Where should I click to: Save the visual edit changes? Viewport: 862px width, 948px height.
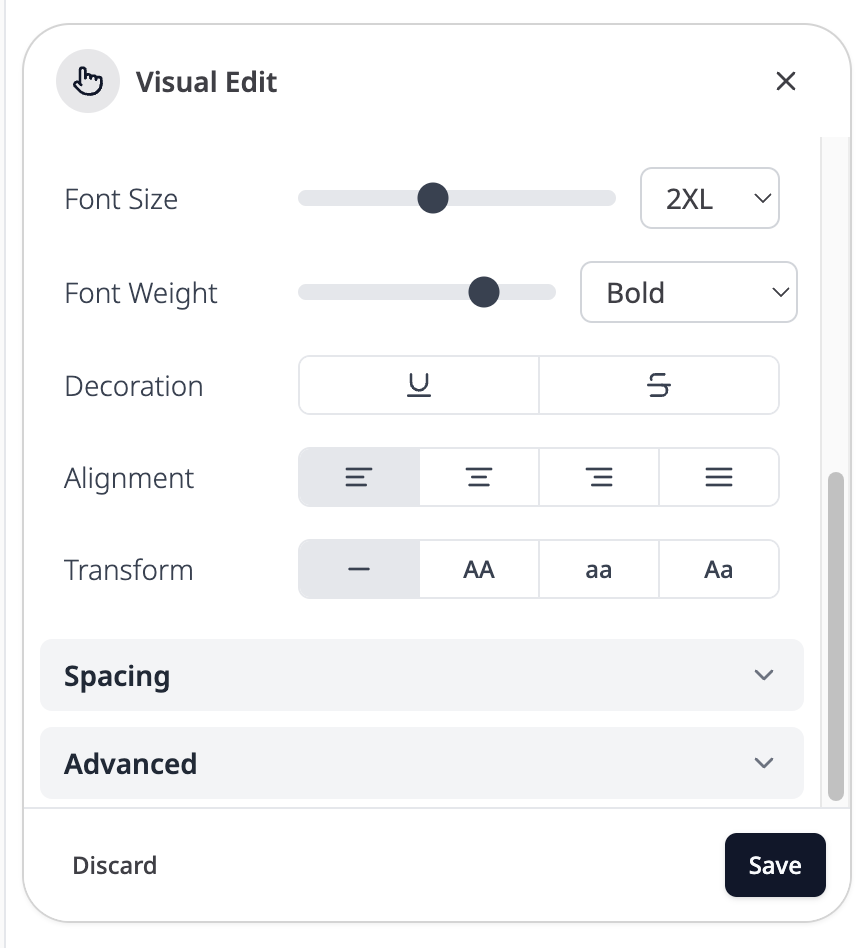point(775,865)
